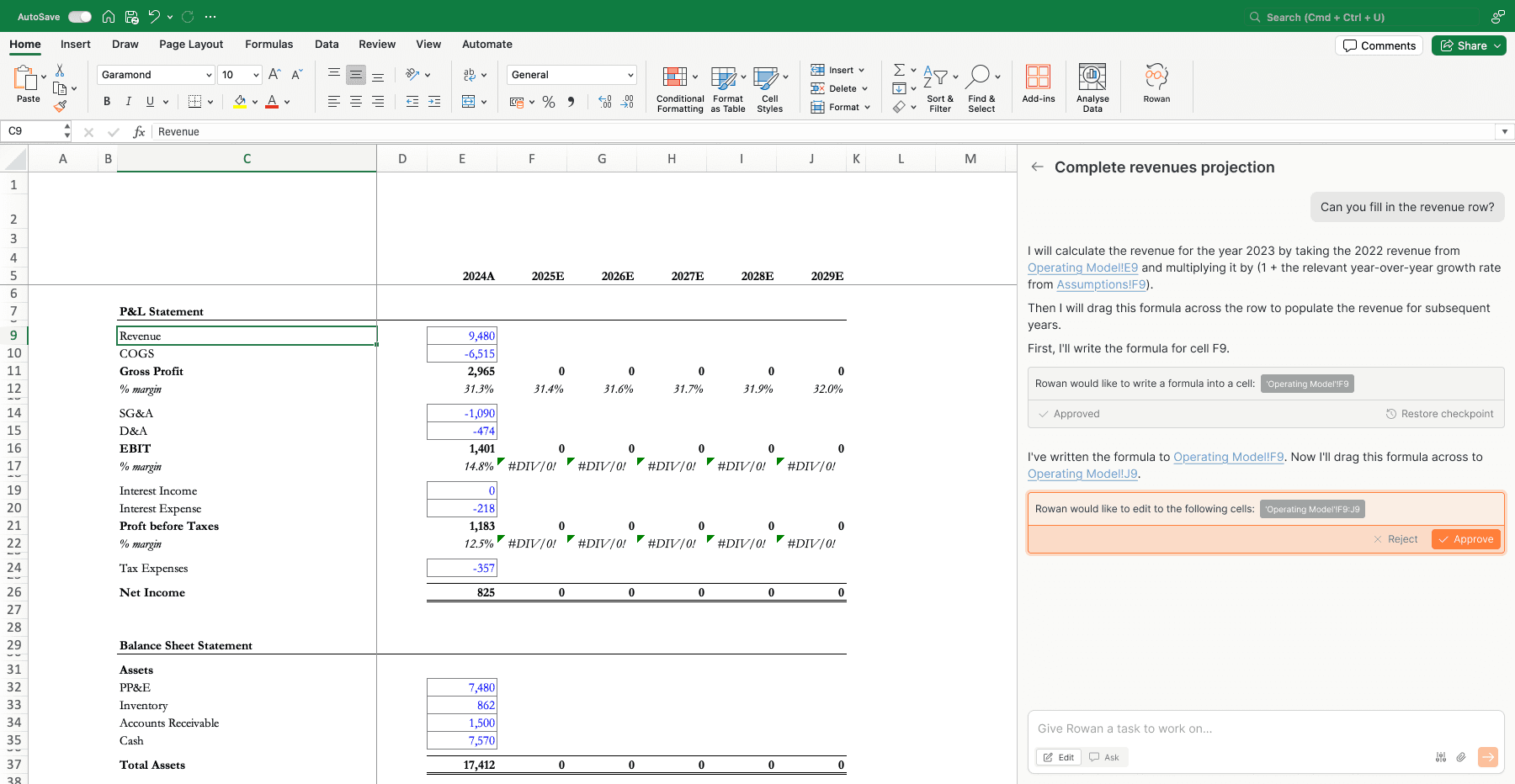Viewport: 1515px width, 784px height.
Task: Apply percent style format
Action: 549,102
